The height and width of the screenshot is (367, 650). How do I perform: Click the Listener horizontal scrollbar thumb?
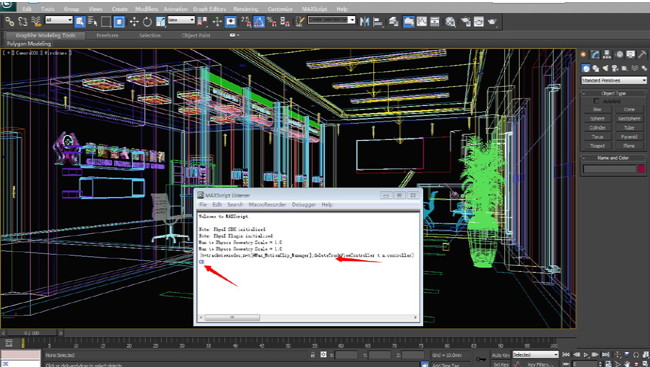232,318
